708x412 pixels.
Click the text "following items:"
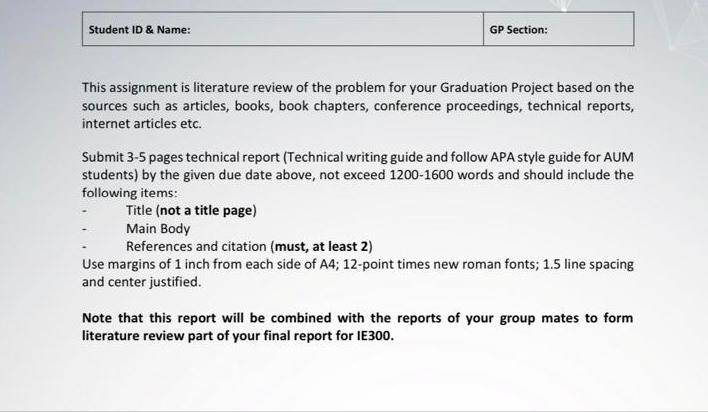130,193
